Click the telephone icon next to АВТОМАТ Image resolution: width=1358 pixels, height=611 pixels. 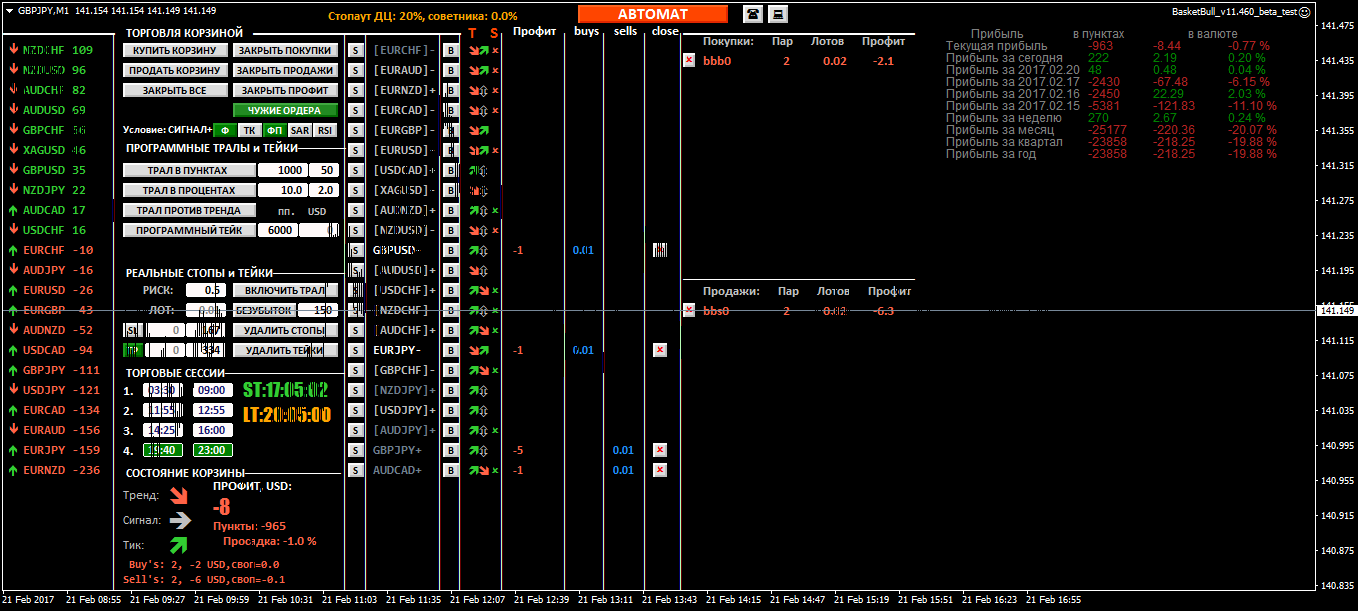tap(751, 14)
